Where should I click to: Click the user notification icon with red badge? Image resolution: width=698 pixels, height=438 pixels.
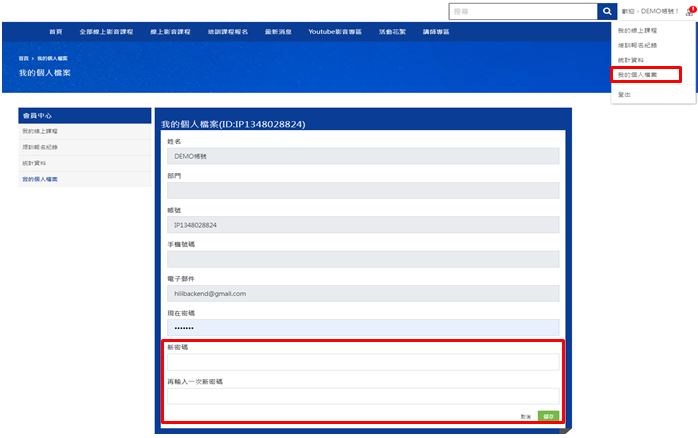690,12
